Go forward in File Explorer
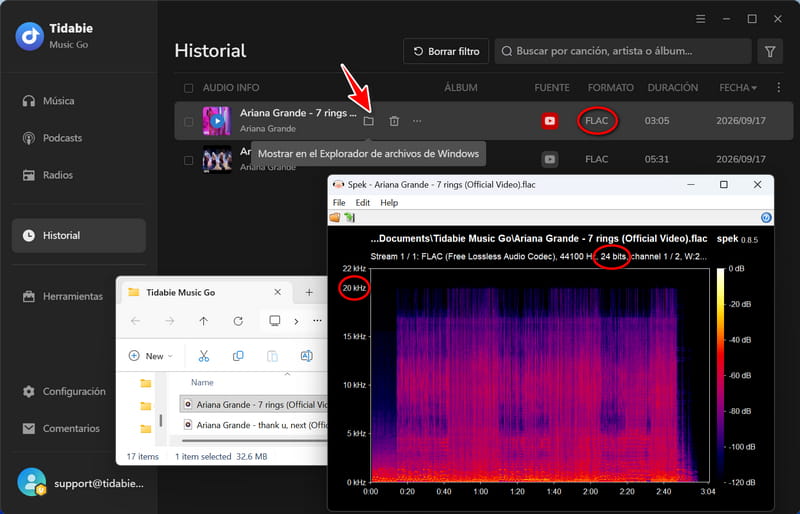The image size is (800, 514). [x=169, y=321]
